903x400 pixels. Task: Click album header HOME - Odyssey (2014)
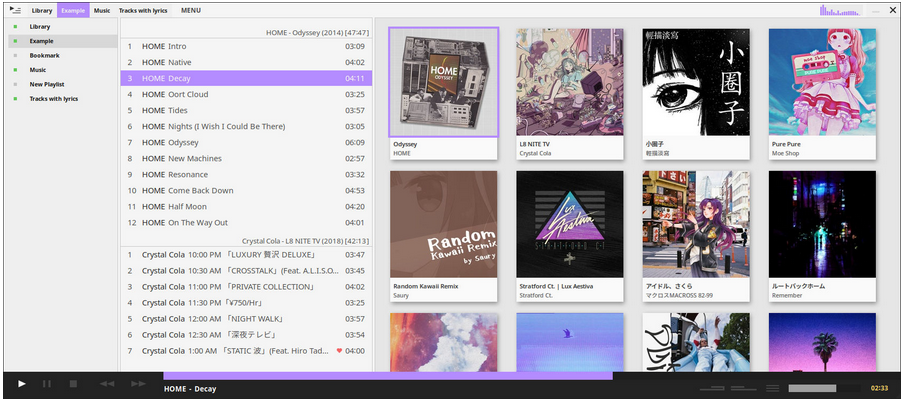click(x=317, y=33)
